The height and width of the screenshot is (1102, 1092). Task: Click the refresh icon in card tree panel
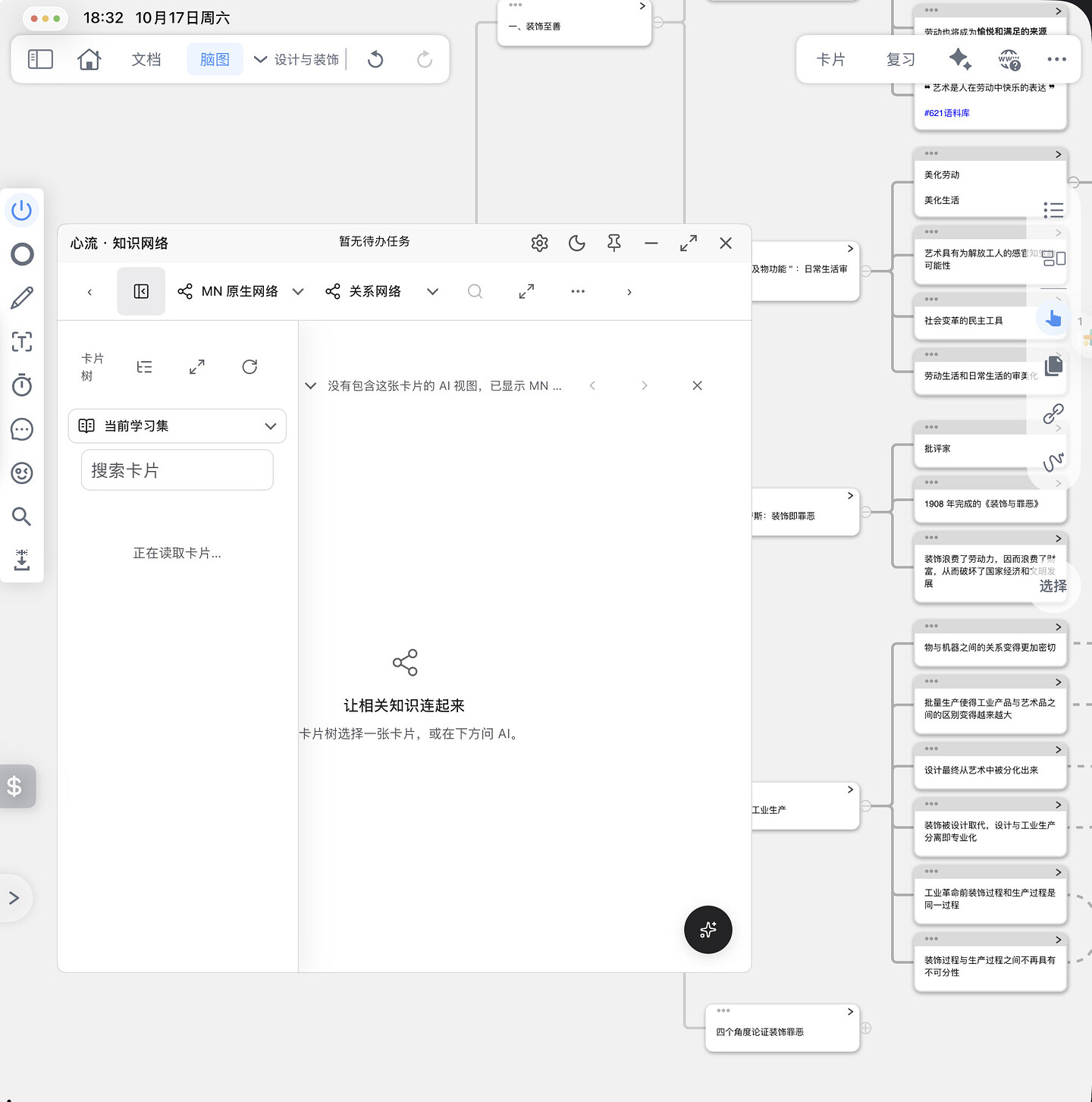pos(249,367)
